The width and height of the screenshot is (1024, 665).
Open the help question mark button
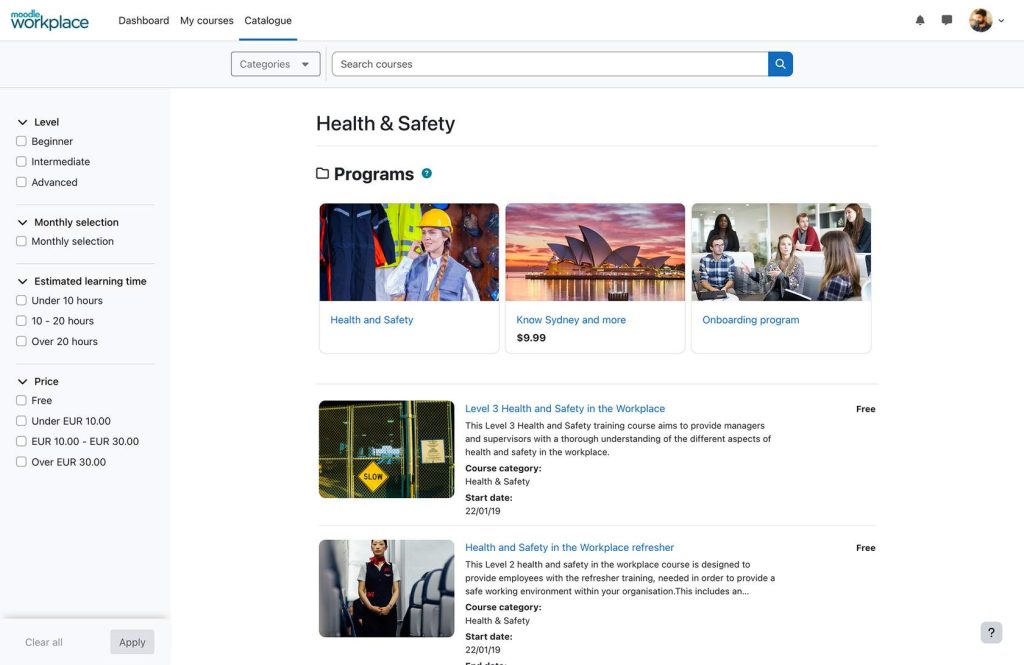tap(991, 632)
